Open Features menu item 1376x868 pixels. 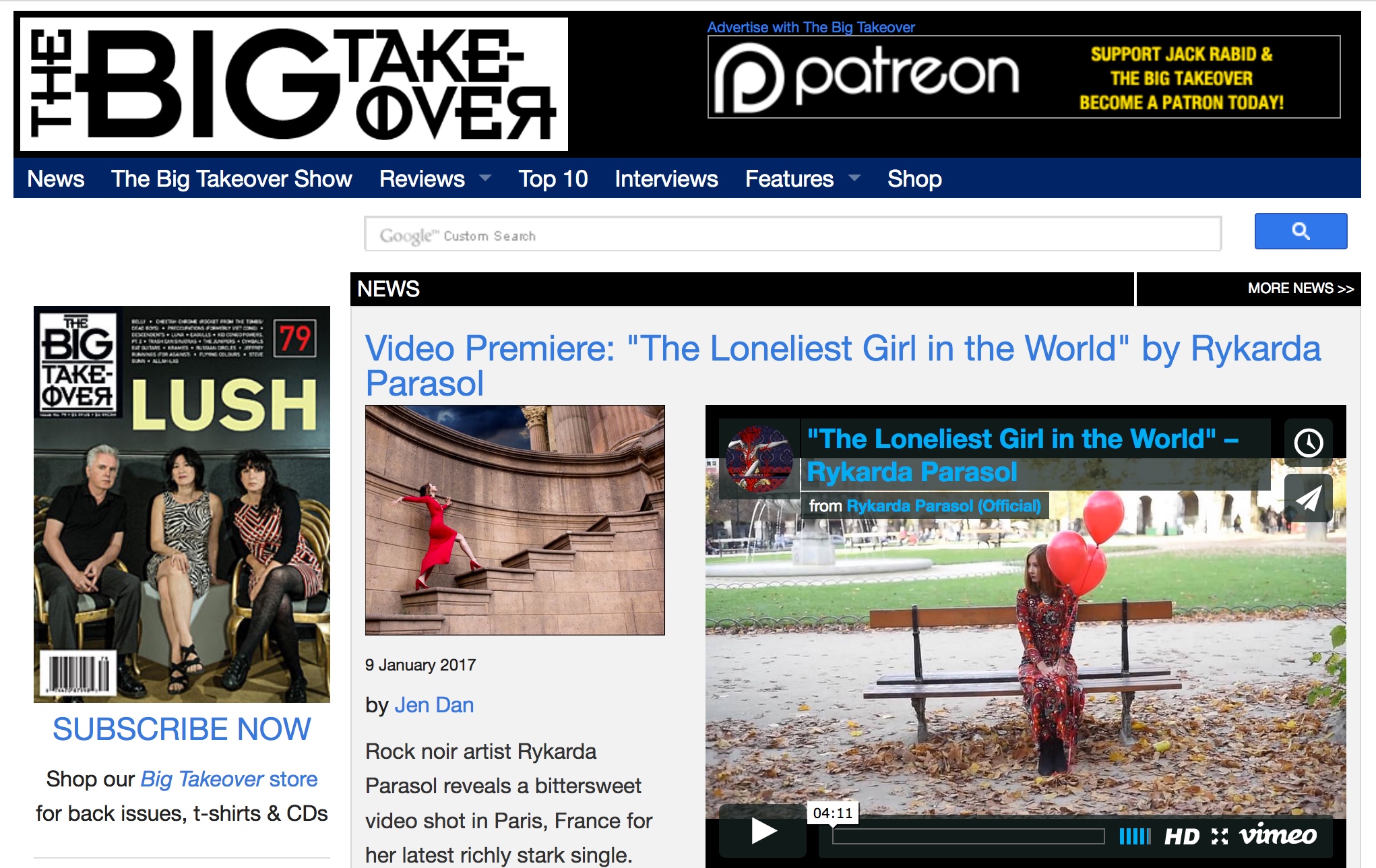[x=789, y=179]
